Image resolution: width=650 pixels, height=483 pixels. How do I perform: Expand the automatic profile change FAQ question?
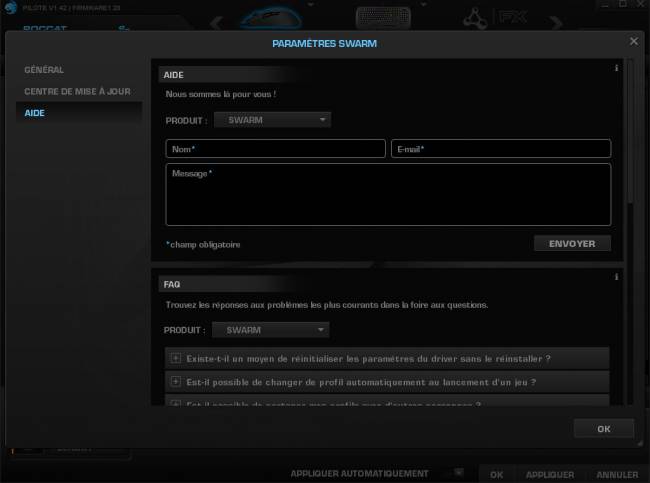[387, 382]
